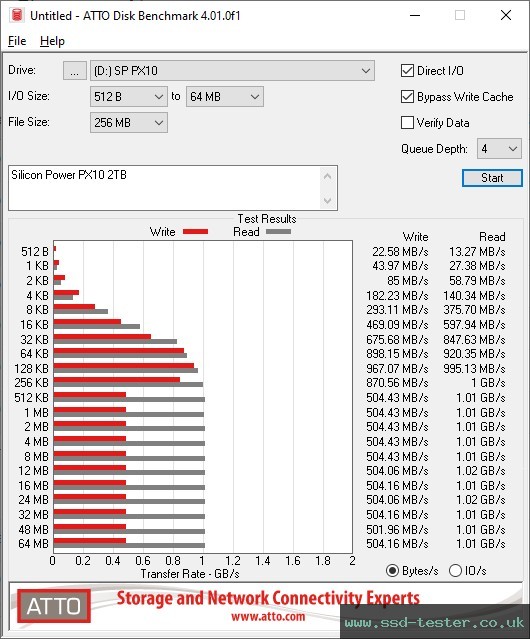
Task: Open the Help menu
Action: click(x=52, y=41)
